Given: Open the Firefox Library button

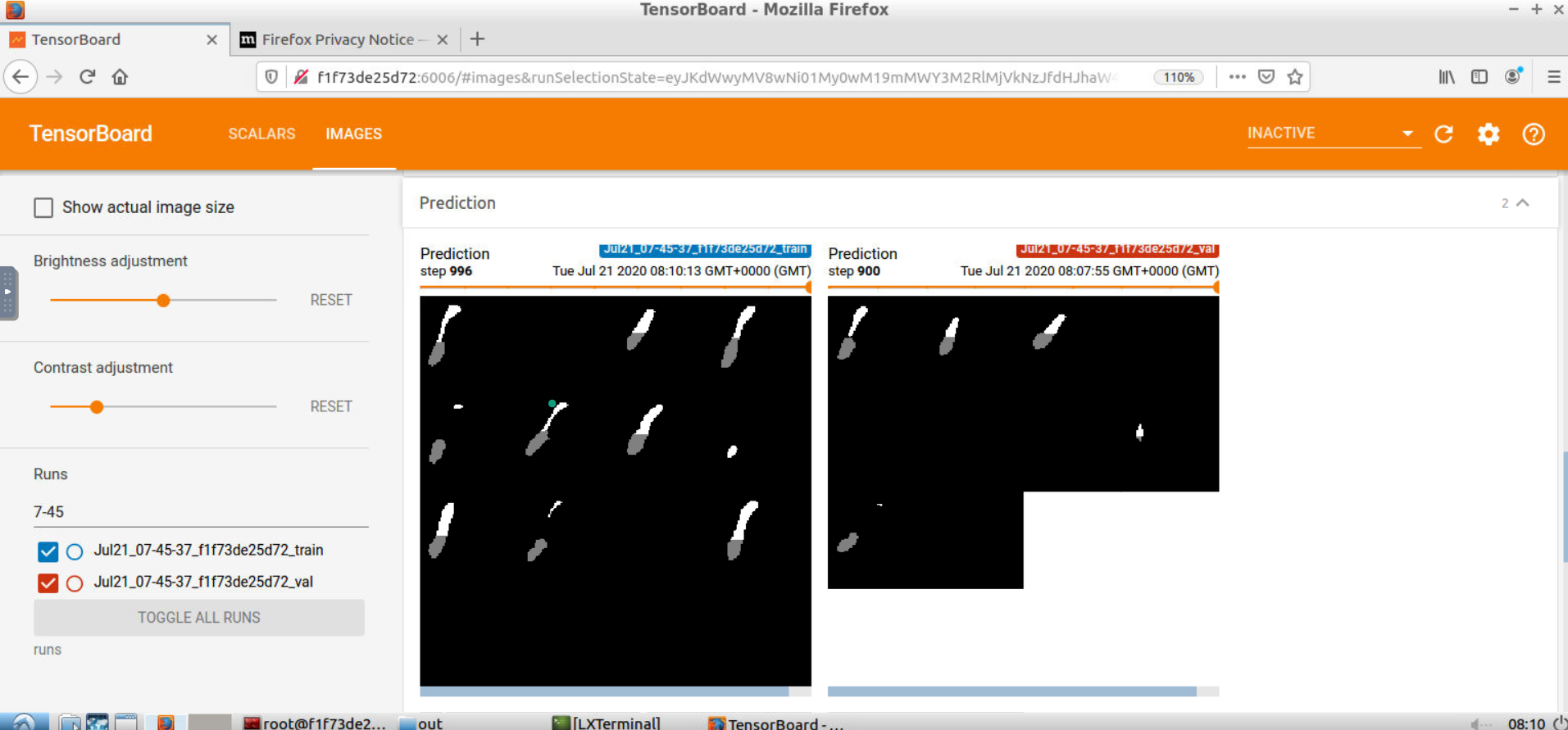Looking at the screenshot, I should (x=1447, y=77).
